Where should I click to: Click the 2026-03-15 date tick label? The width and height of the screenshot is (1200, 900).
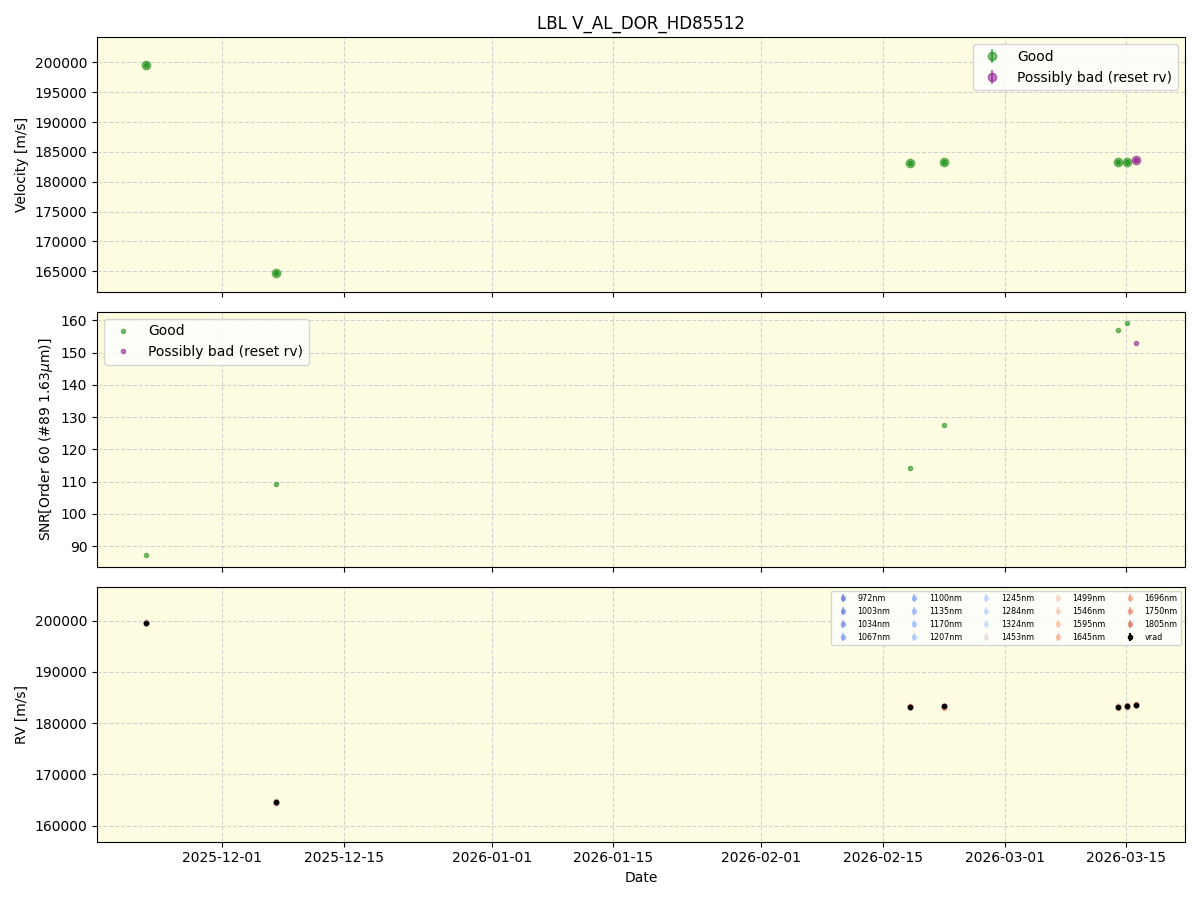pos(1126,857)
